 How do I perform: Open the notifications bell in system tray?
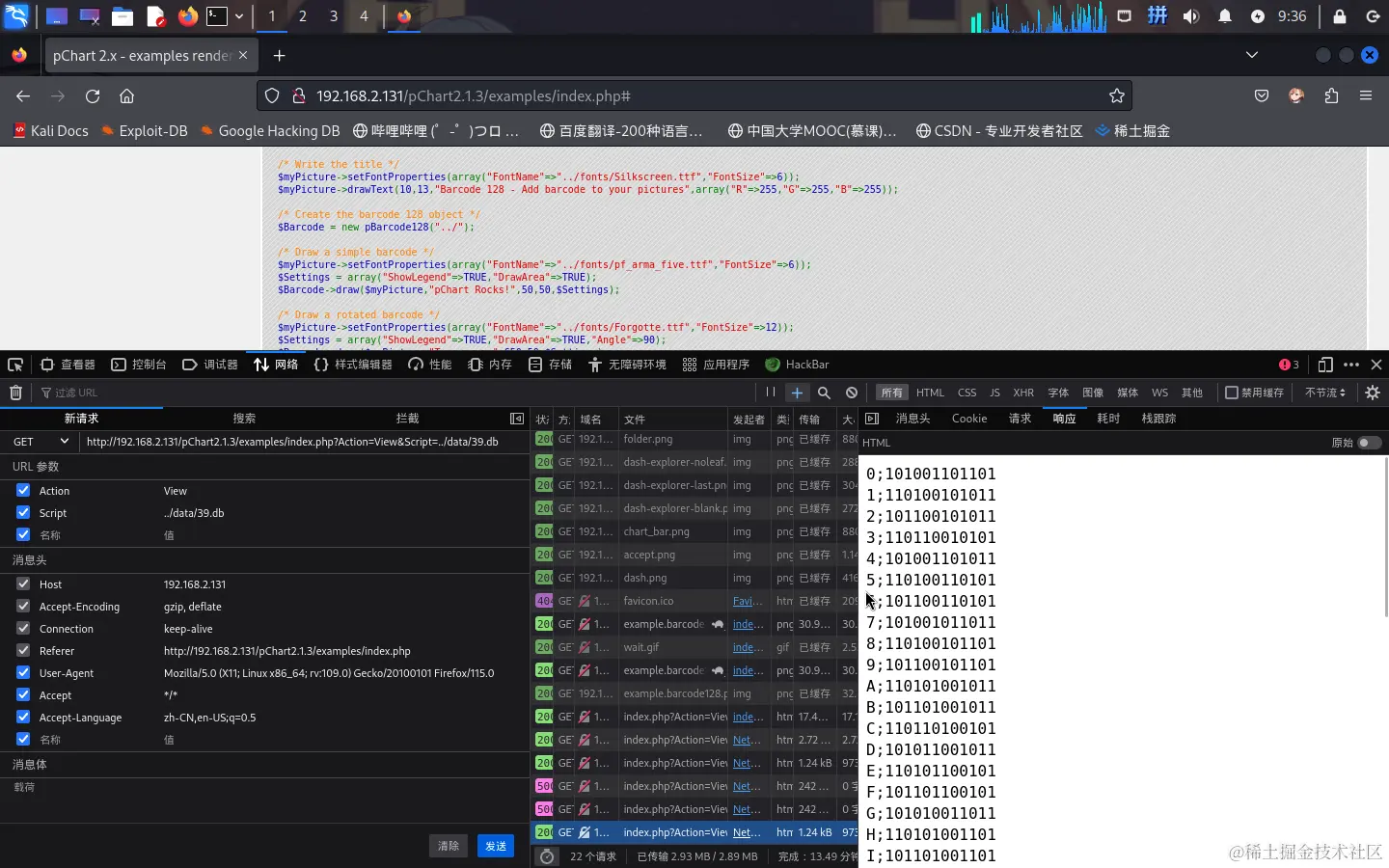1225,16
